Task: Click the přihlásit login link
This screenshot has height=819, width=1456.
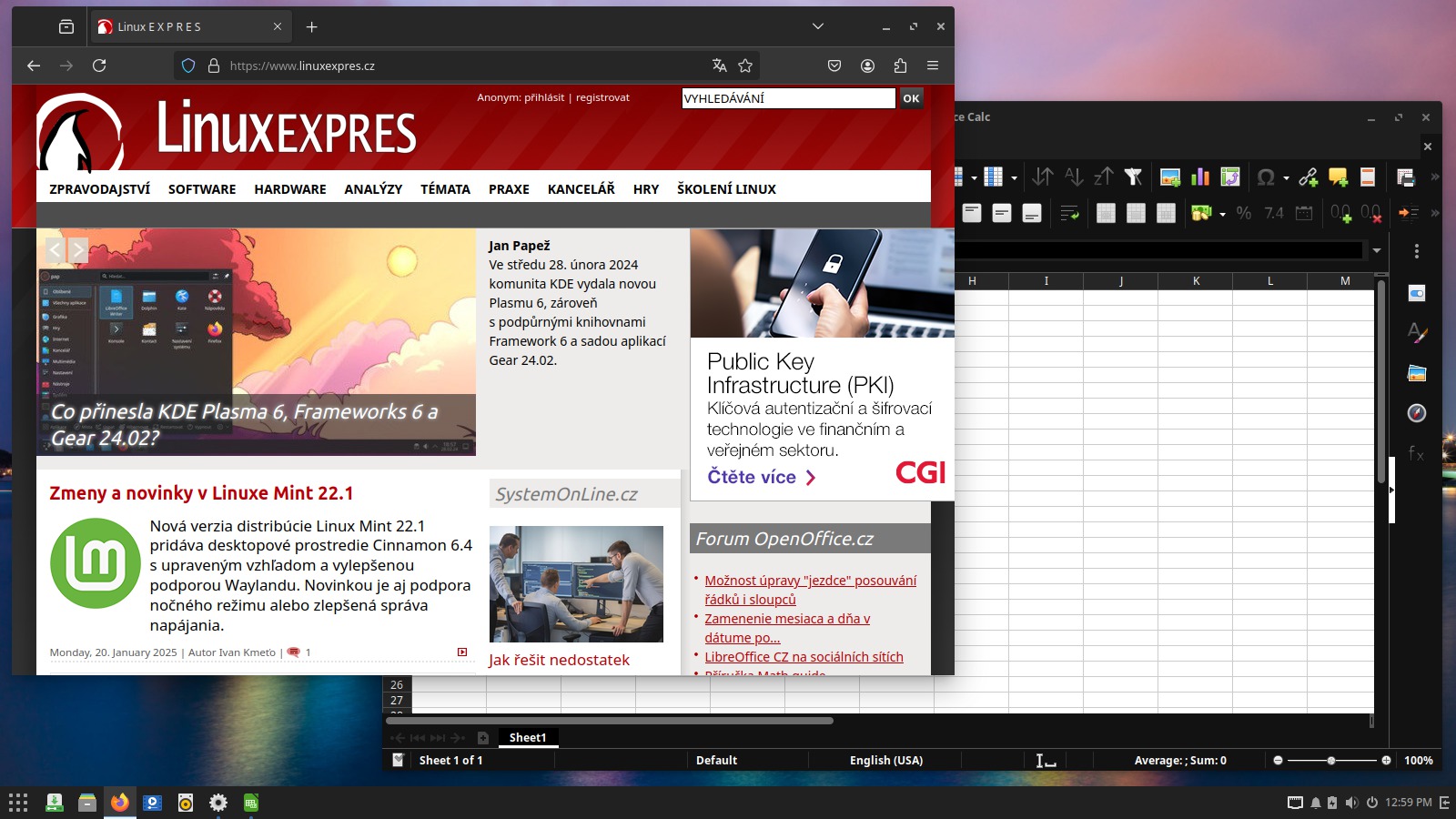Action: [x=544, y=97]
